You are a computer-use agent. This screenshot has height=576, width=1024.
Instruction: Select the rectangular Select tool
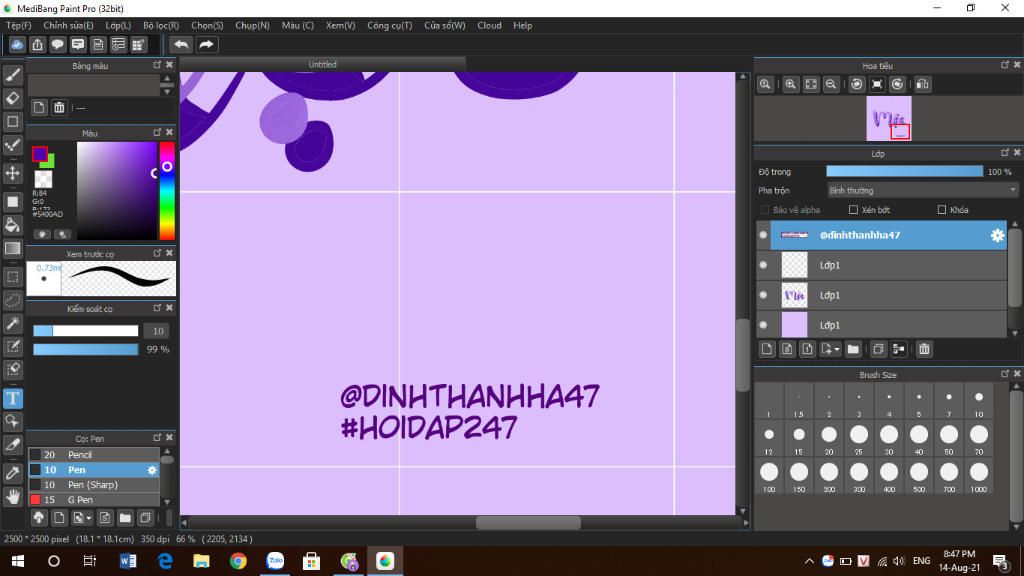12,277
